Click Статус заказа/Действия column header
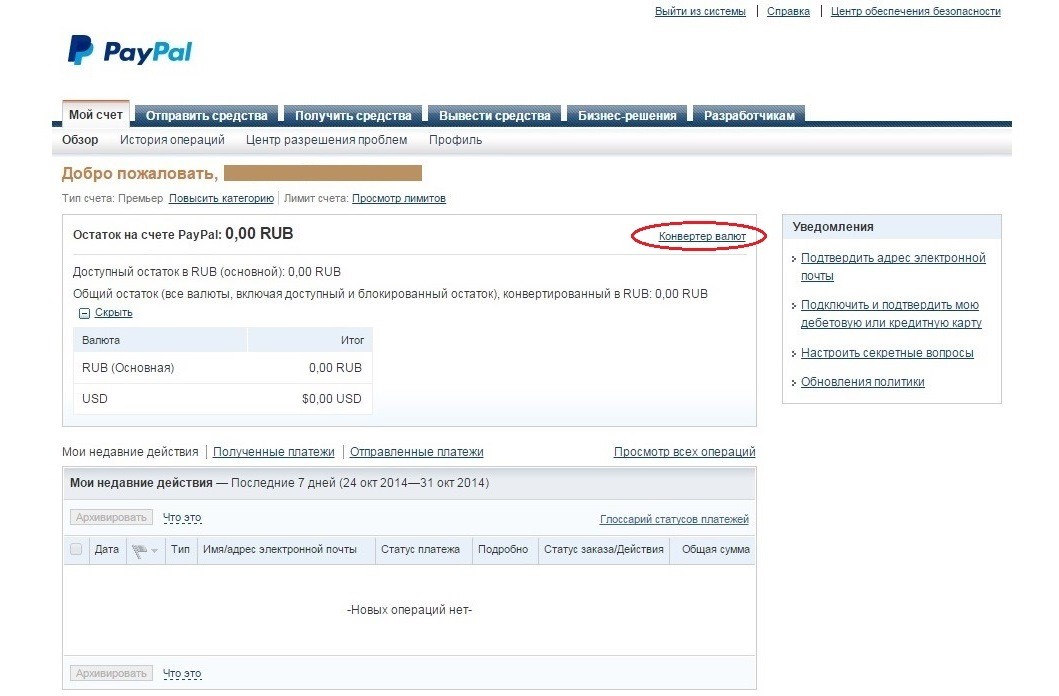This screenshot has width=1059, height=696. point(604,550)
